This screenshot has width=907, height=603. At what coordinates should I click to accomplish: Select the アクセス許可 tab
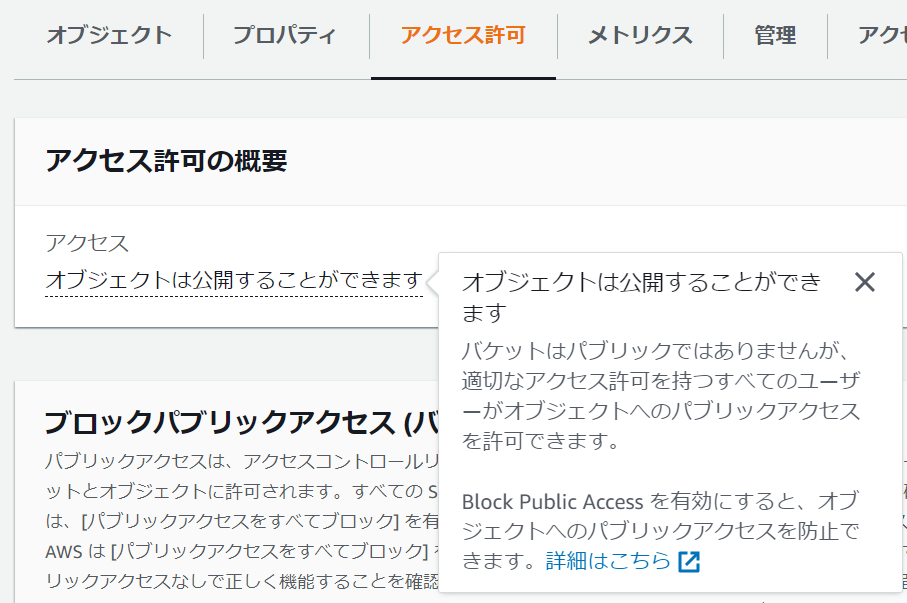pos(463,35)
